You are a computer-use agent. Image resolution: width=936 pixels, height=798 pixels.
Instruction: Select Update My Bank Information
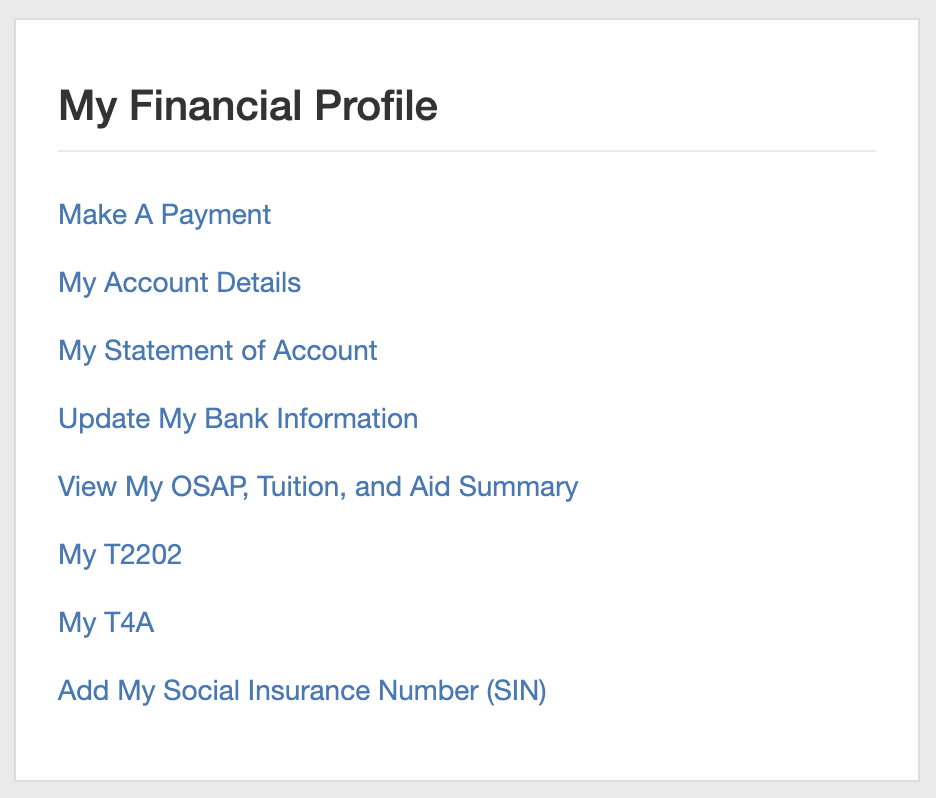238,419
